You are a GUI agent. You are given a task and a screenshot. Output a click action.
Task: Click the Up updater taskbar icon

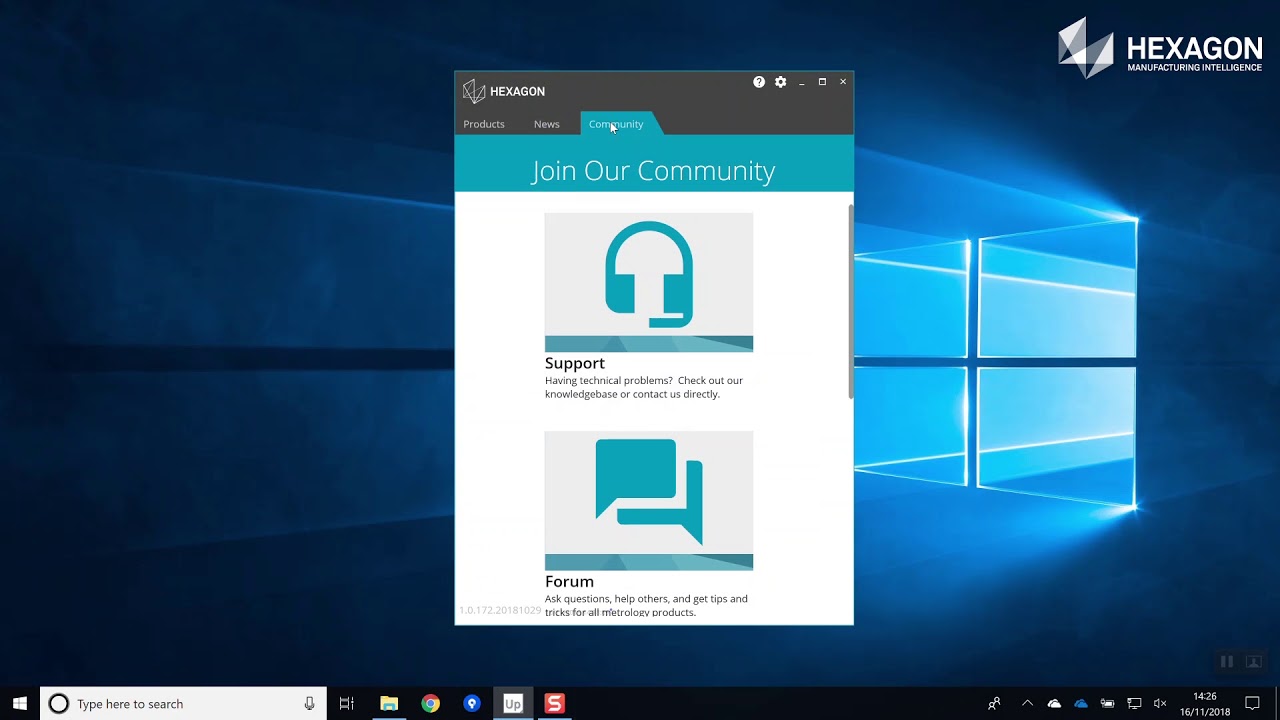513,704
